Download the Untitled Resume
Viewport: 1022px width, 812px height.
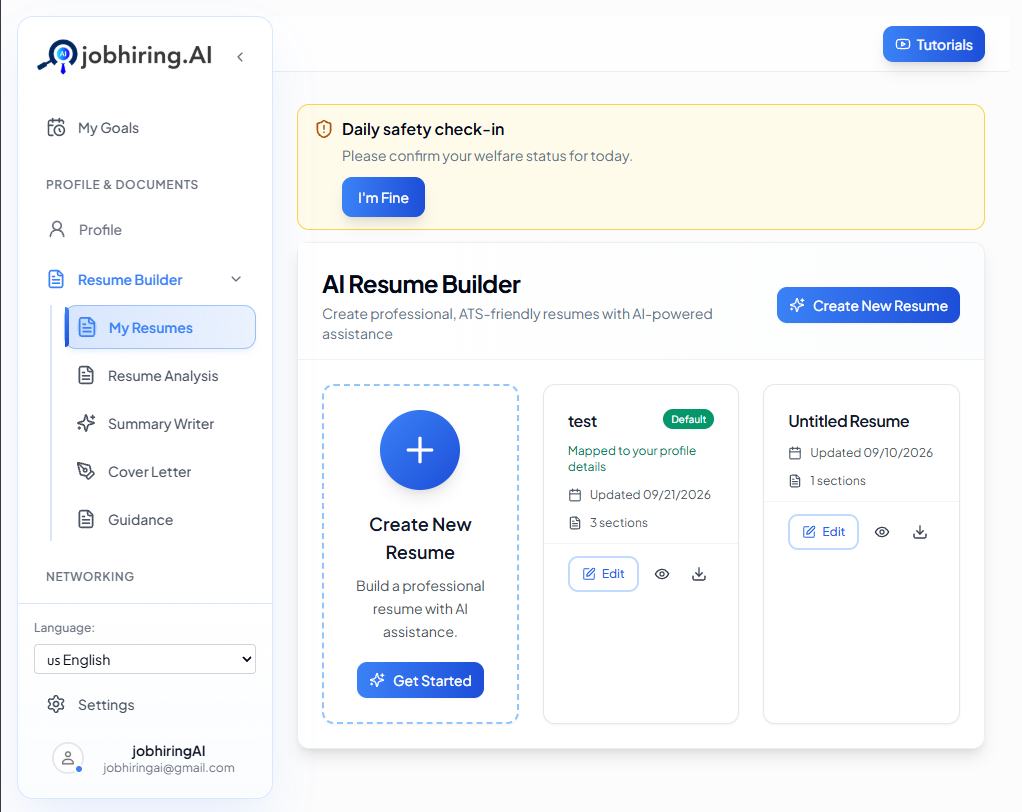pyautogui.click(x=920, y=532)
